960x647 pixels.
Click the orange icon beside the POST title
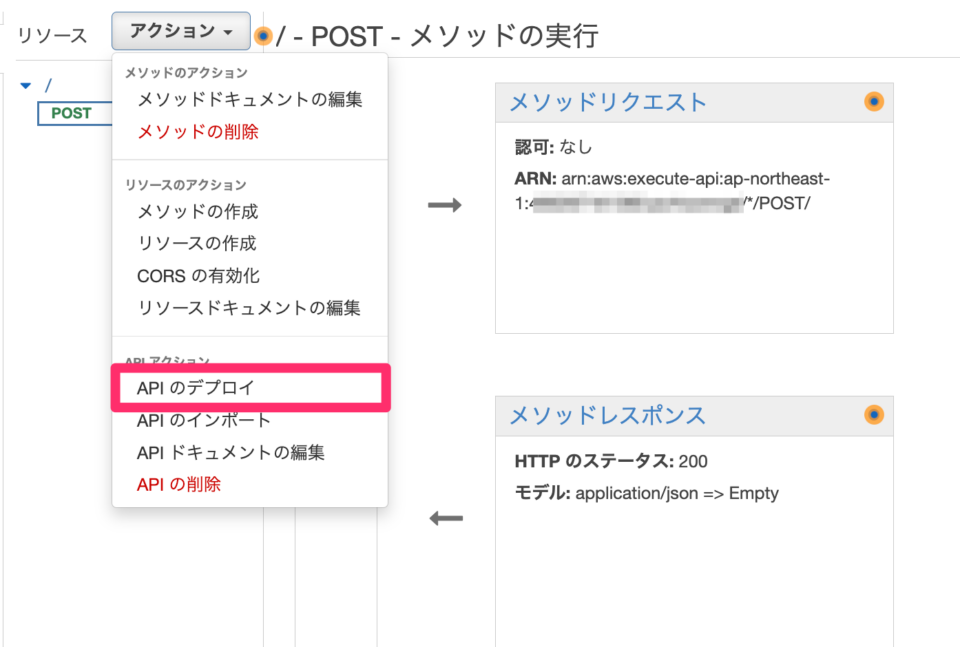tap(263, 36)
